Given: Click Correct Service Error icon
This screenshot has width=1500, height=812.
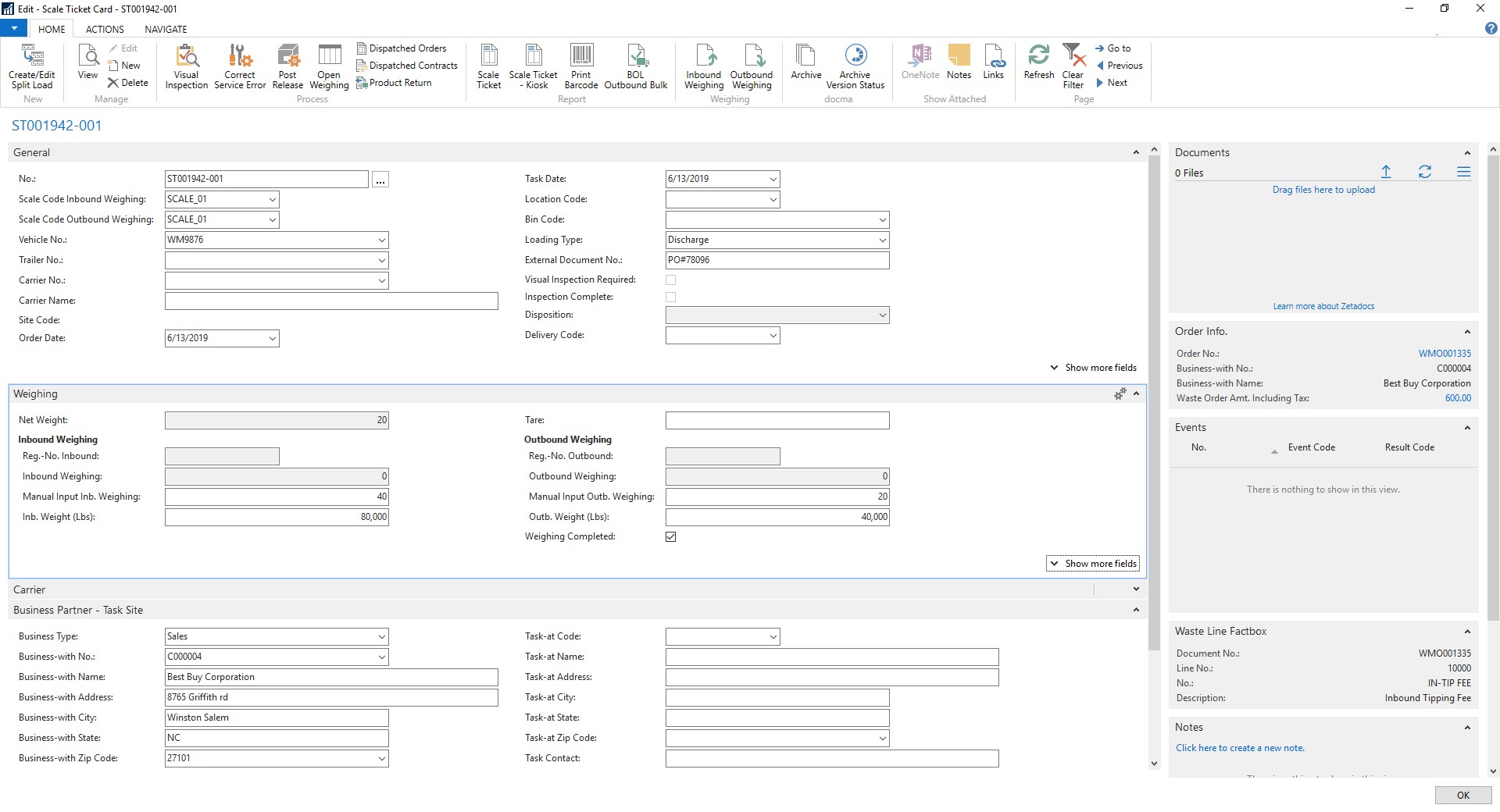Looking at the screenshot, I should coord(240,67).
